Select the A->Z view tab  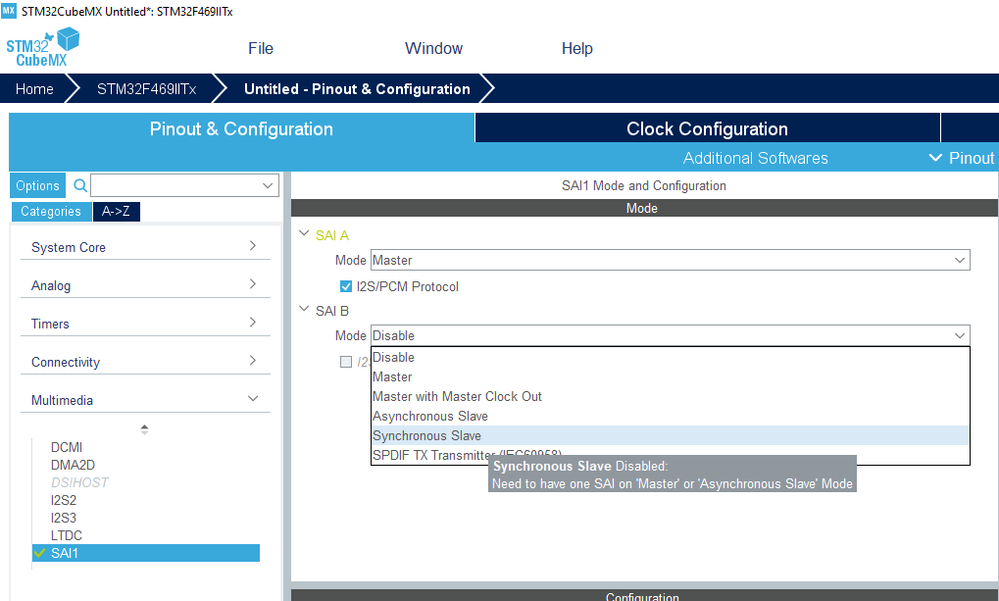tap(116, 212)
